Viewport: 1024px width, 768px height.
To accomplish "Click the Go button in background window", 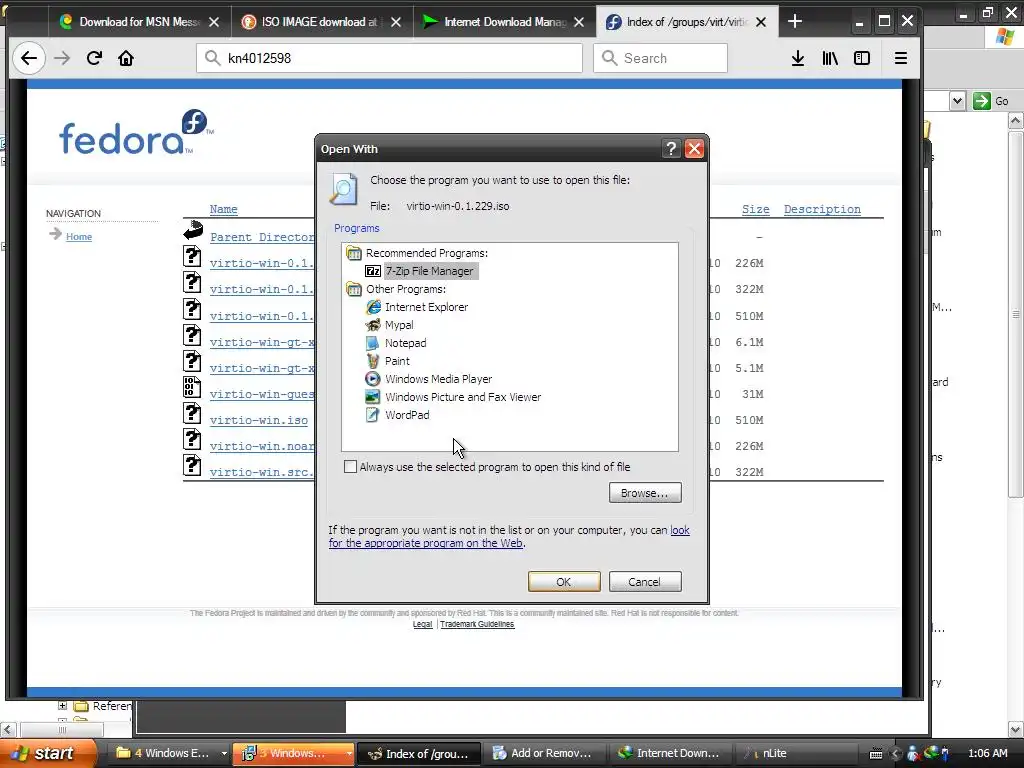I will pyautogui.click(x=992, y=101).
